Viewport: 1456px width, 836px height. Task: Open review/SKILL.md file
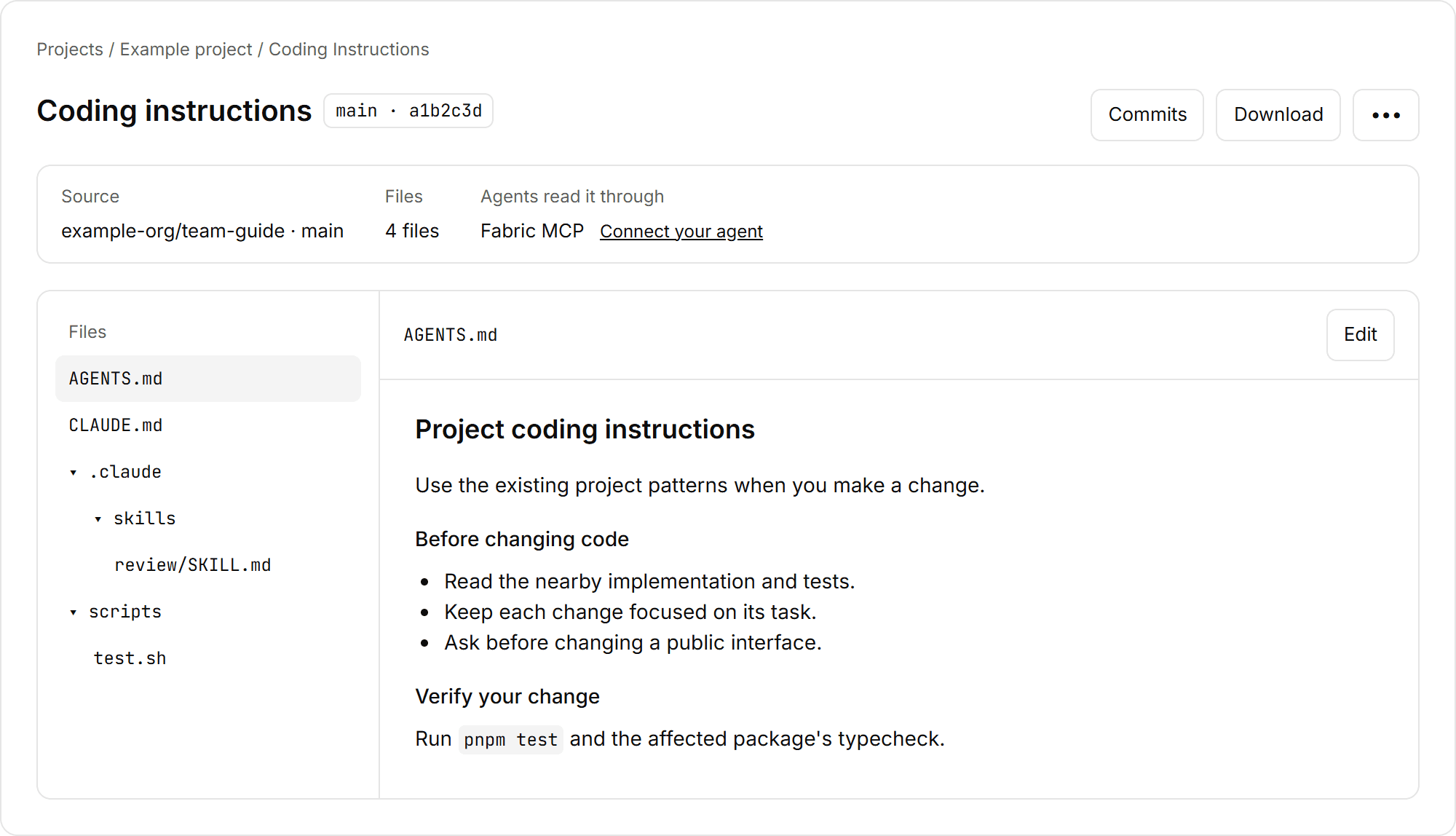[x=193, y=565]
